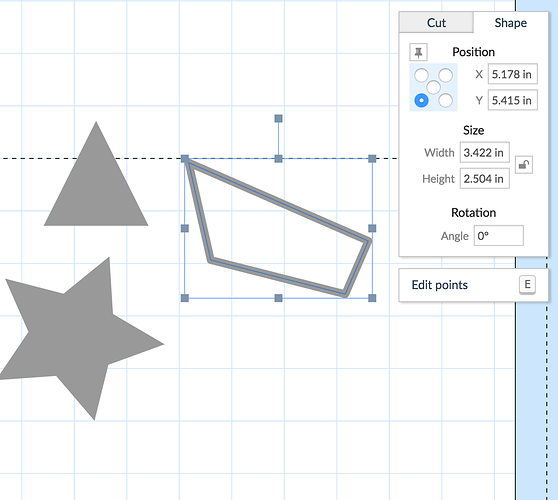Click the Width input field
Viewport: 558px width, 500px height.
click(484, 152)
